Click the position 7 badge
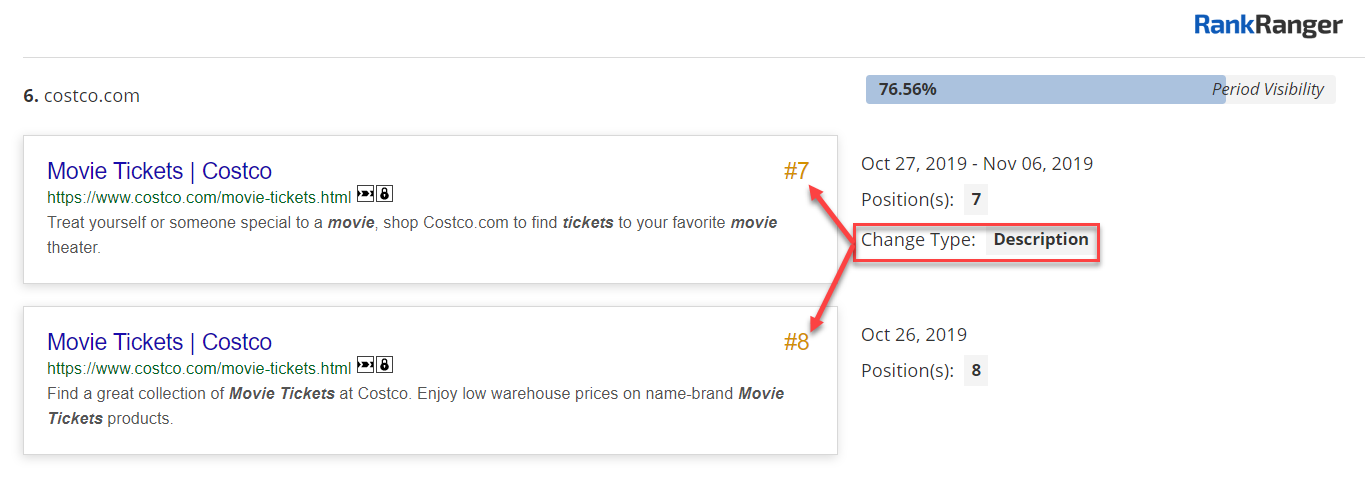This screenshot has width=1365, height=485. pos(976,200)
